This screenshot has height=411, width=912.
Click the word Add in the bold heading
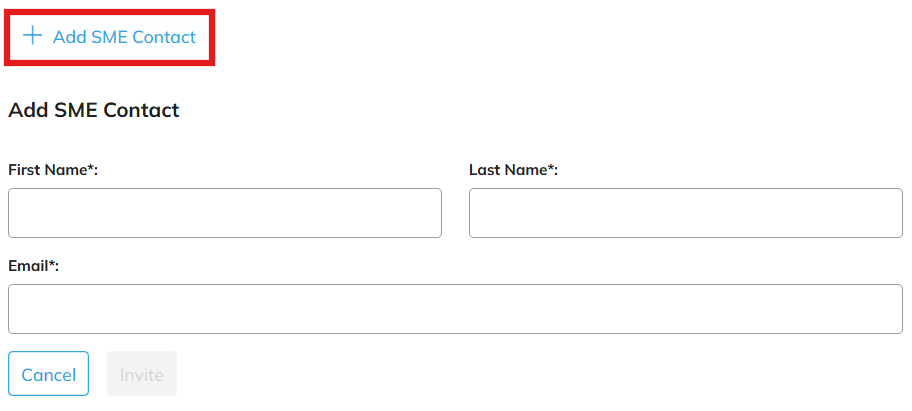tap(25, 110)
